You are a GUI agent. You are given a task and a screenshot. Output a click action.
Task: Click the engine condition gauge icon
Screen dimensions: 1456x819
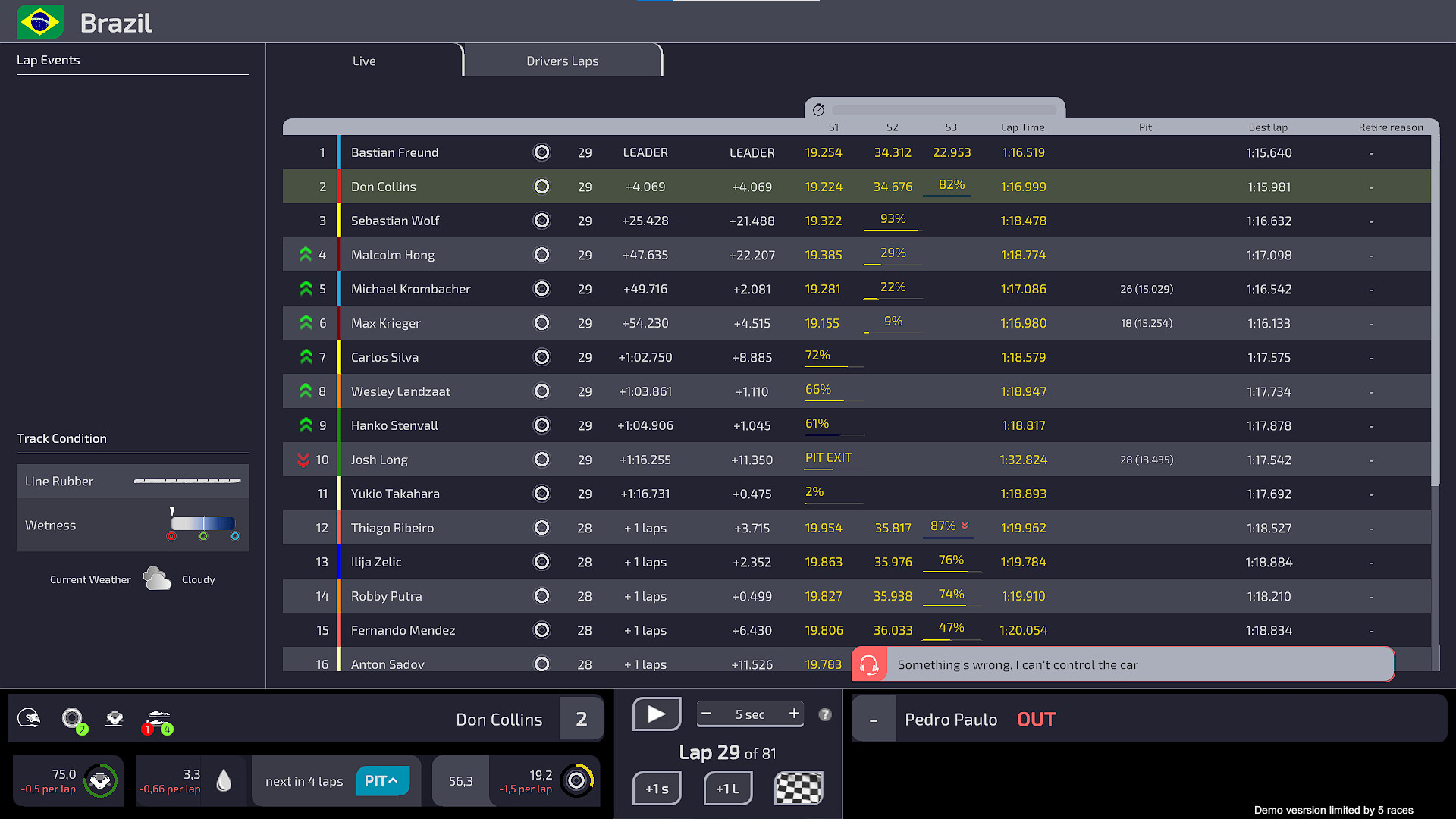(100, 780)
